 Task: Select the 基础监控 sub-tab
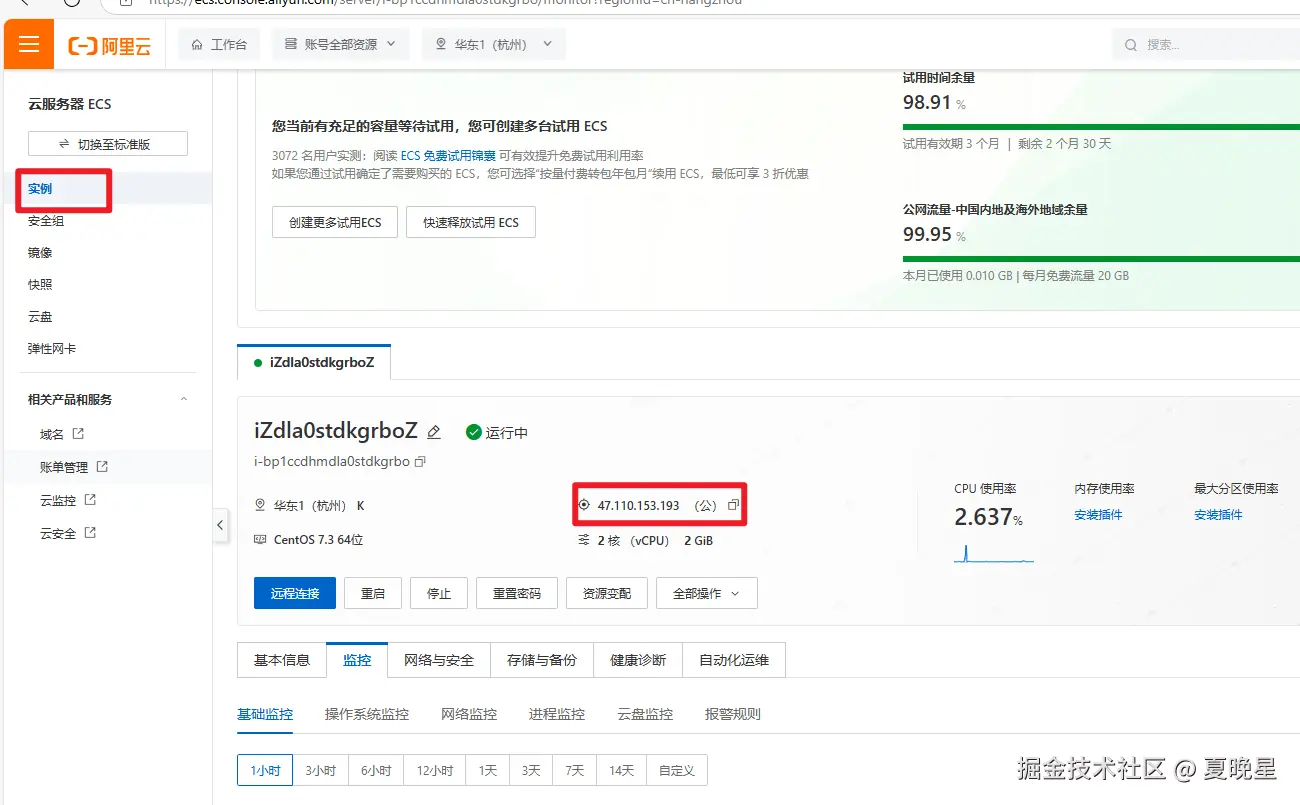[265, 714]
